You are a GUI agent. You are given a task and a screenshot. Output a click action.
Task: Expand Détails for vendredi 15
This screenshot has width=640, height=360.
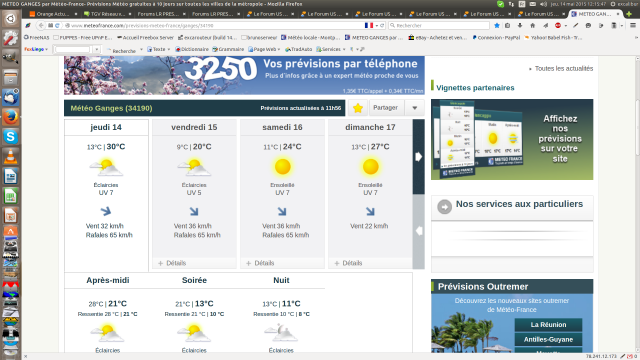click(x=172, y=263)
